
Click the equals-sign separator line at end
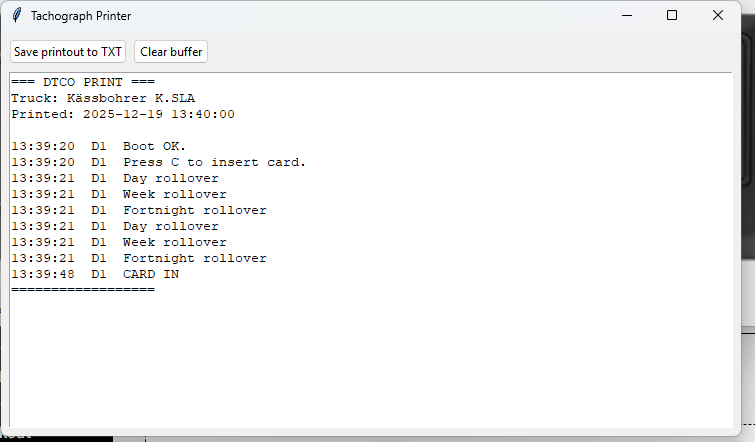83,290
